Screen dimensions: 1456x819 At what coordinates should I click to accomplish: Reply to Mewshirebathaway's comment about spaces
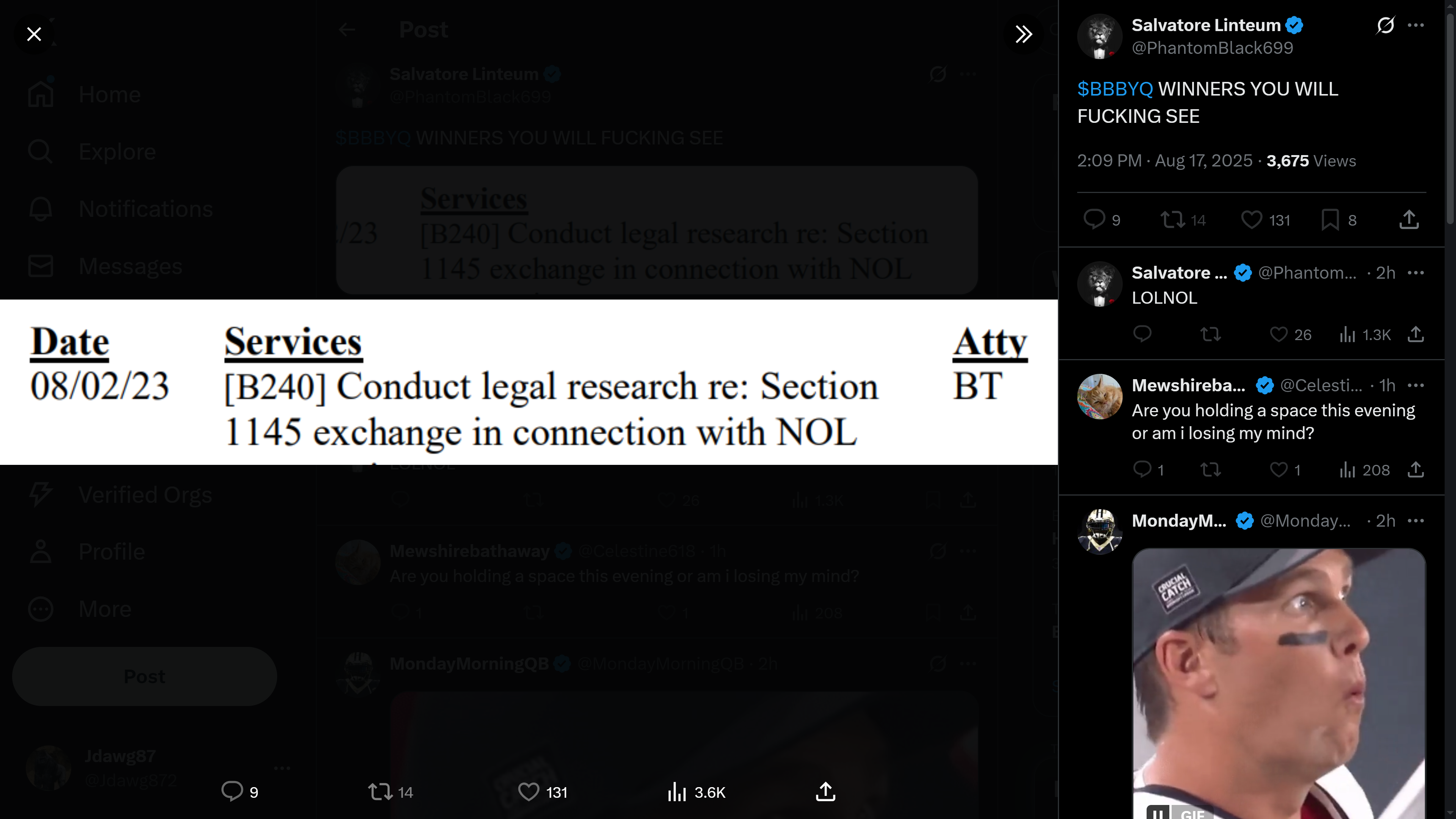coord(1148,470)
